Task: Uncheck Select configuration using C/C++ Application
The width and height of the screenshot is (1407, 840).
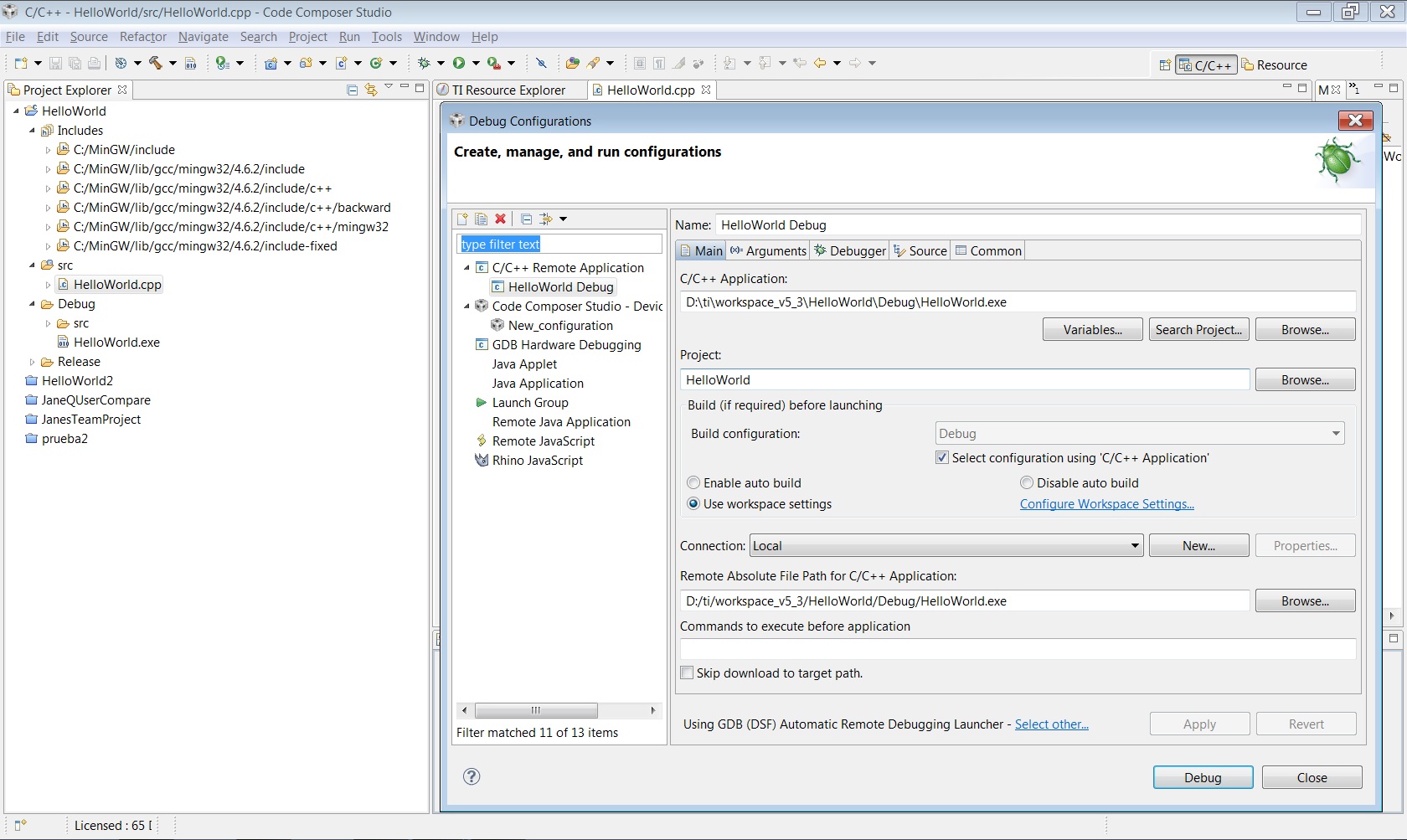Action: click(941, 457)
